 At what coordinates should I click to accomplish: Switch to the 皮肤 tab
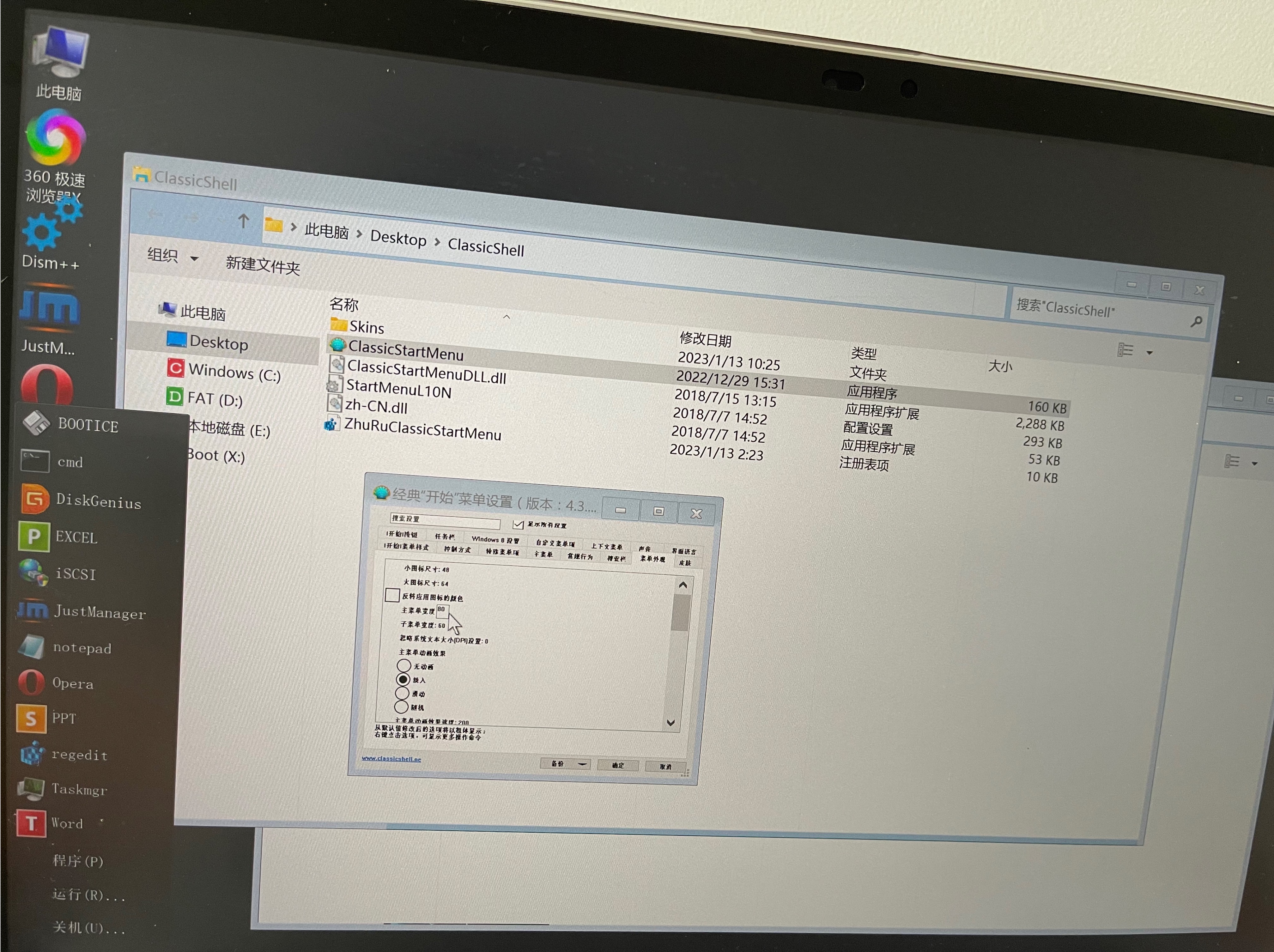tap(684, 563)
